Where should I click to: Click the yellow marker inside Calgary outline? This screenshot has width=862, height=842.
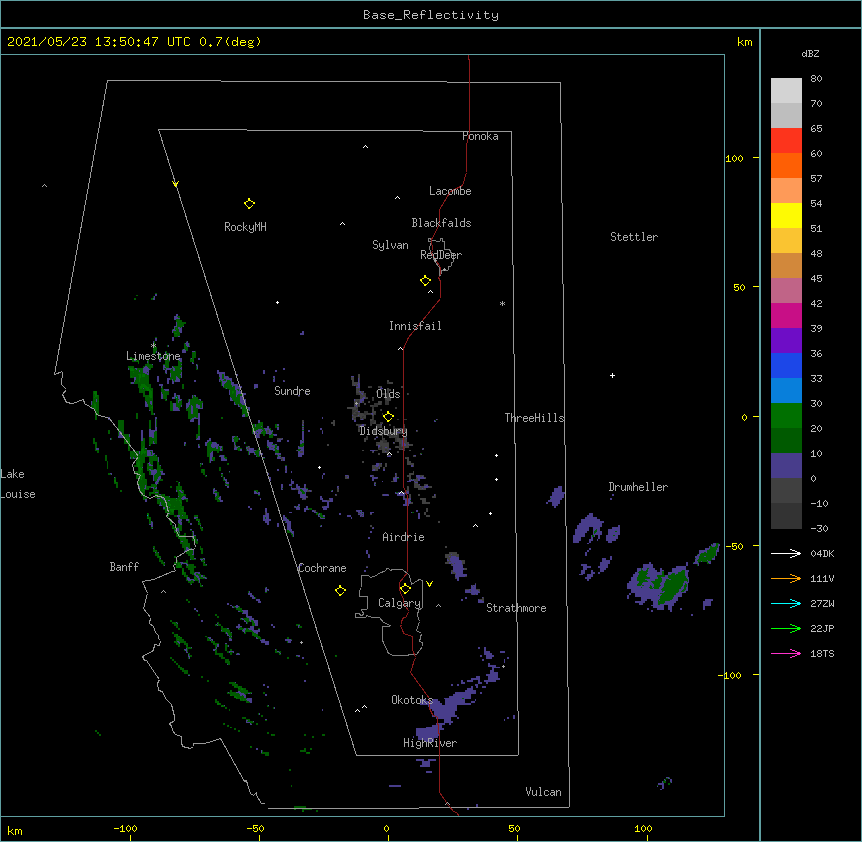(x=405, y=589)
